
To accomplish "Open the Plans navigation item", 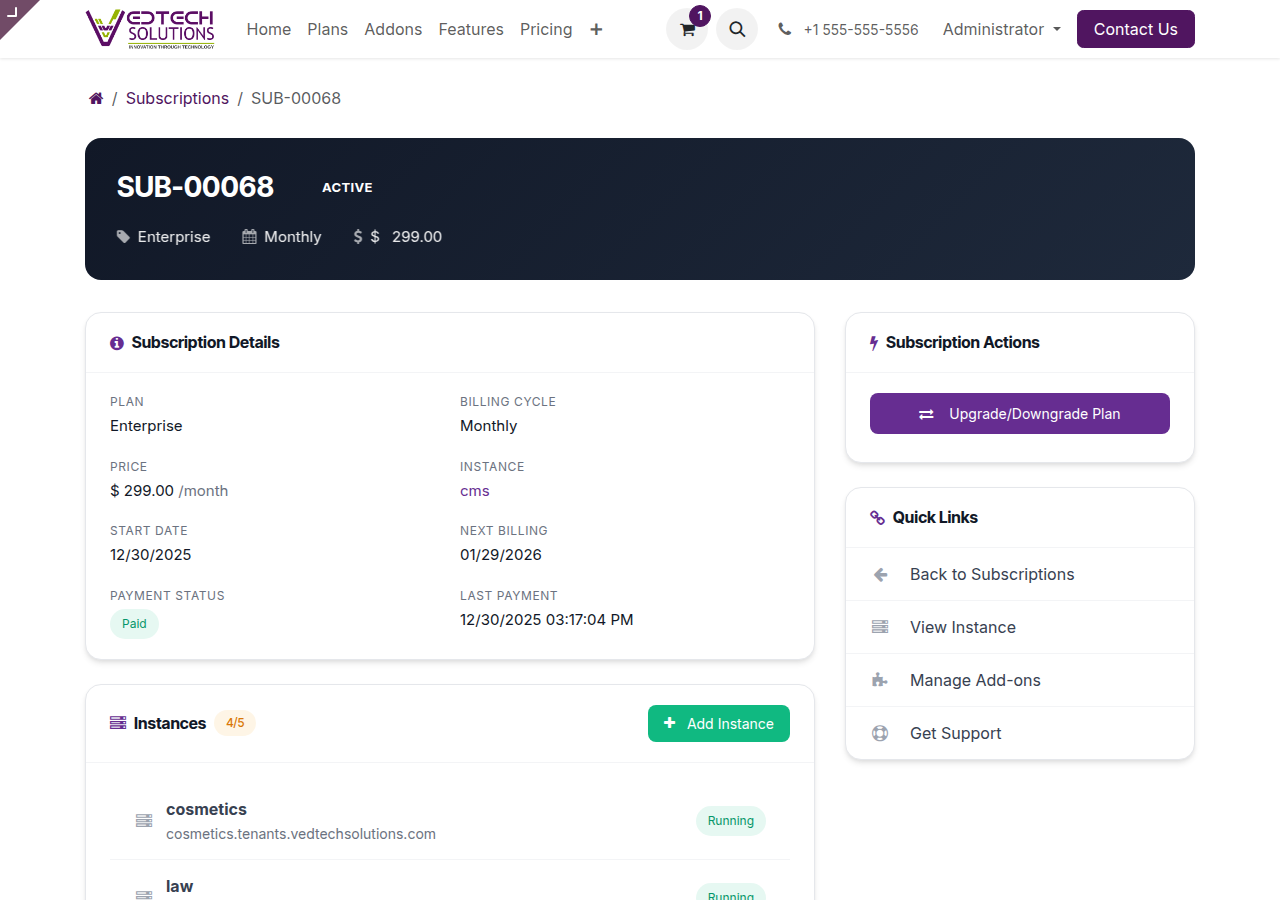I will pyautogui.click(x=327, y=29).
